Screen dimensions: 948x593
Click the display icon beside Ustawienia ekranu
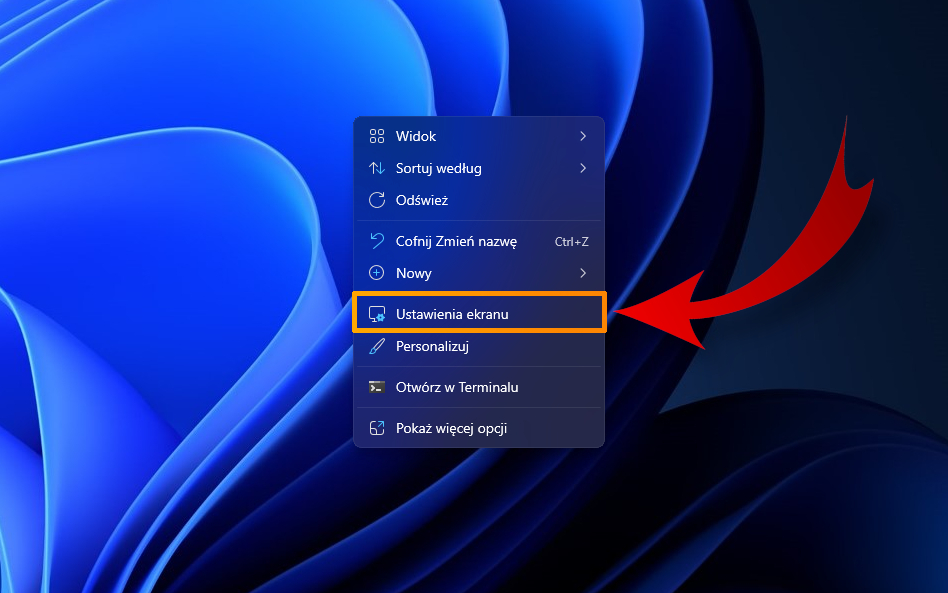tap(378, 312)
